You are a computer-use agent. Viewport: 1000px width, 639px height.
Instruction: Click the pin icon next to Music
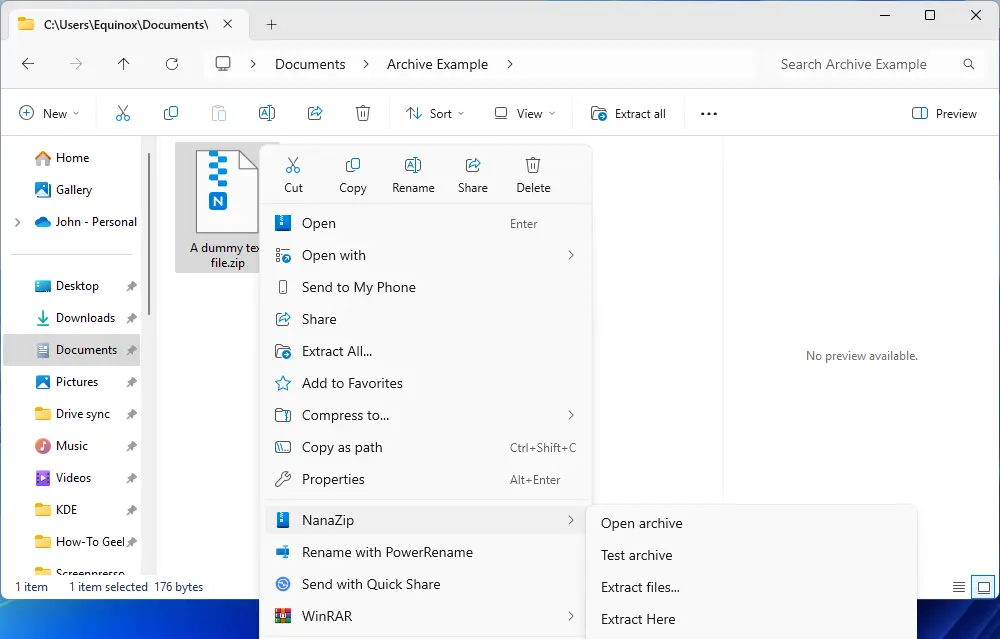point(131,446)
